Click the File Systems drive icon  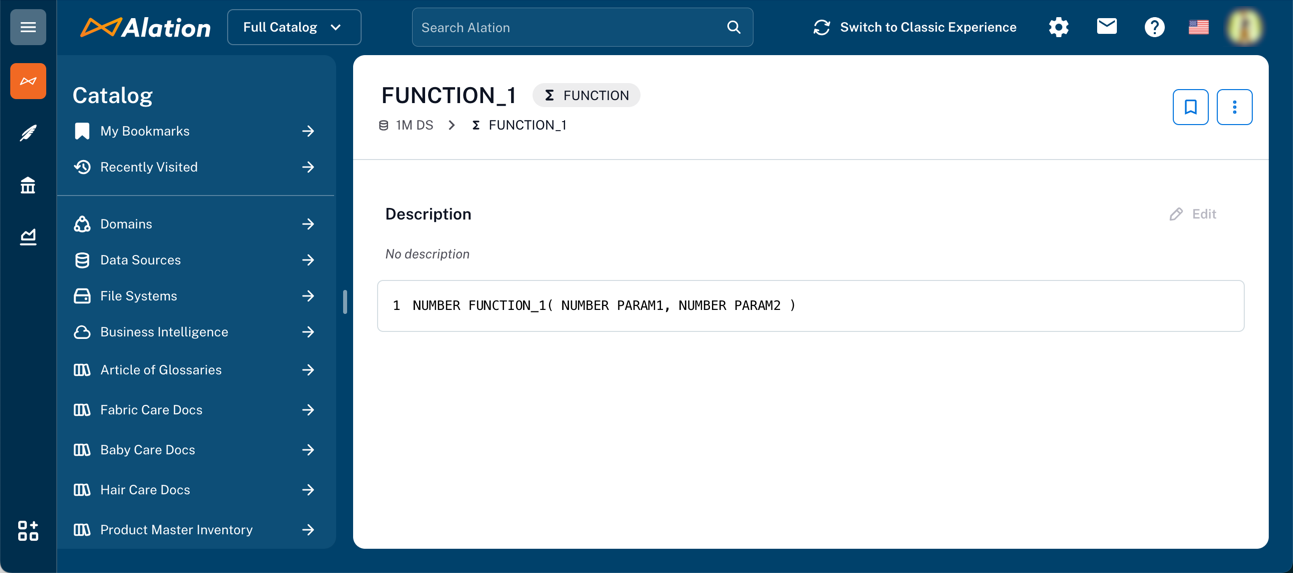(x=82, y=296)
